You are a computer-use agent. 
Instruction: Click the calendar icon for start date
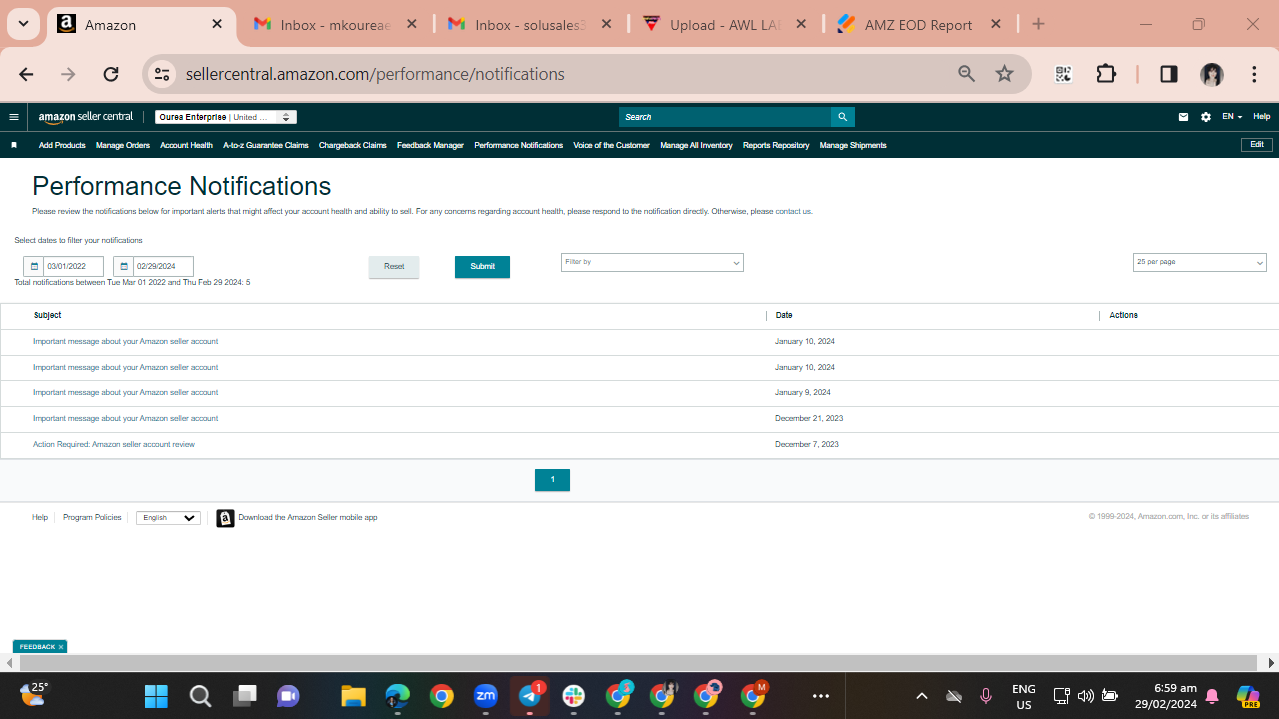[34, 267]
